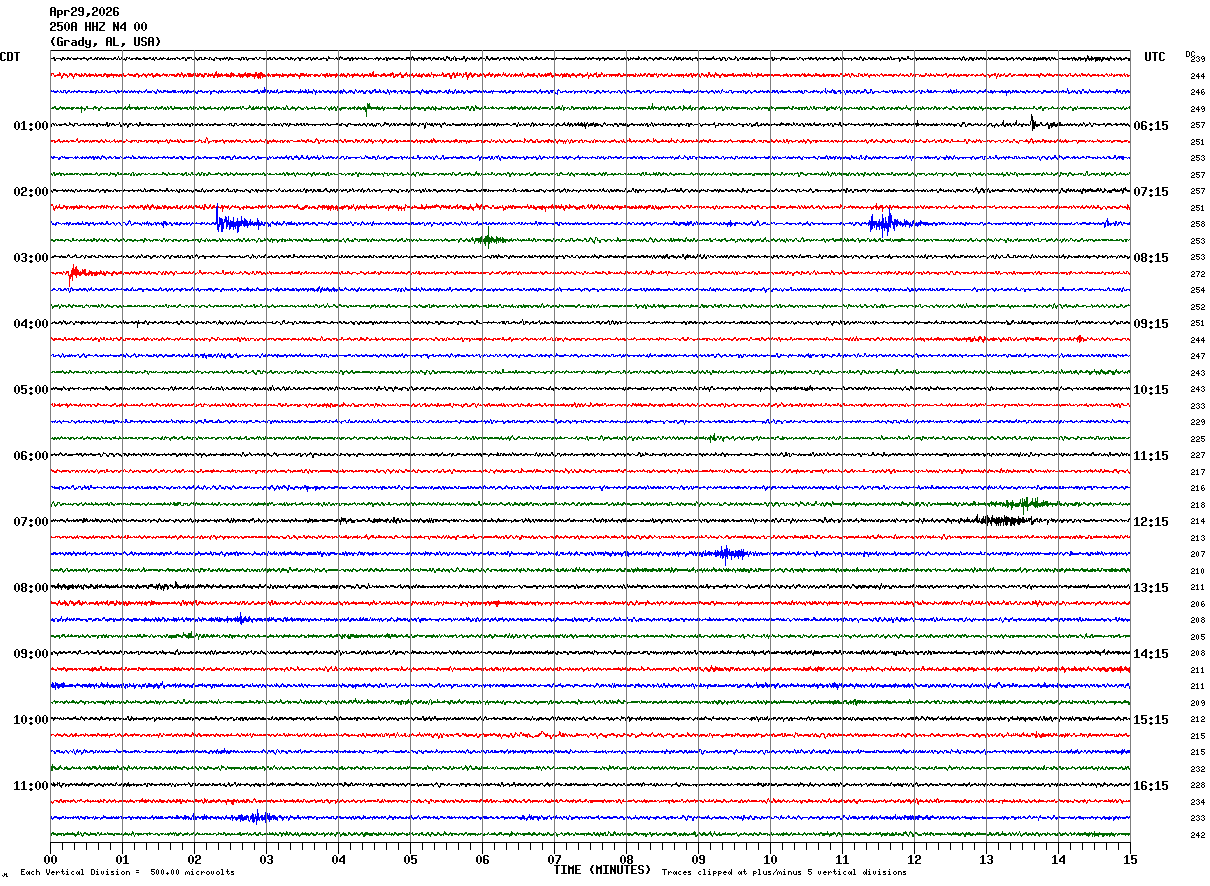1210x886 pixels.
Task: Click the station code 250A HHZ N4 00
Action: [x=98, y=27]
